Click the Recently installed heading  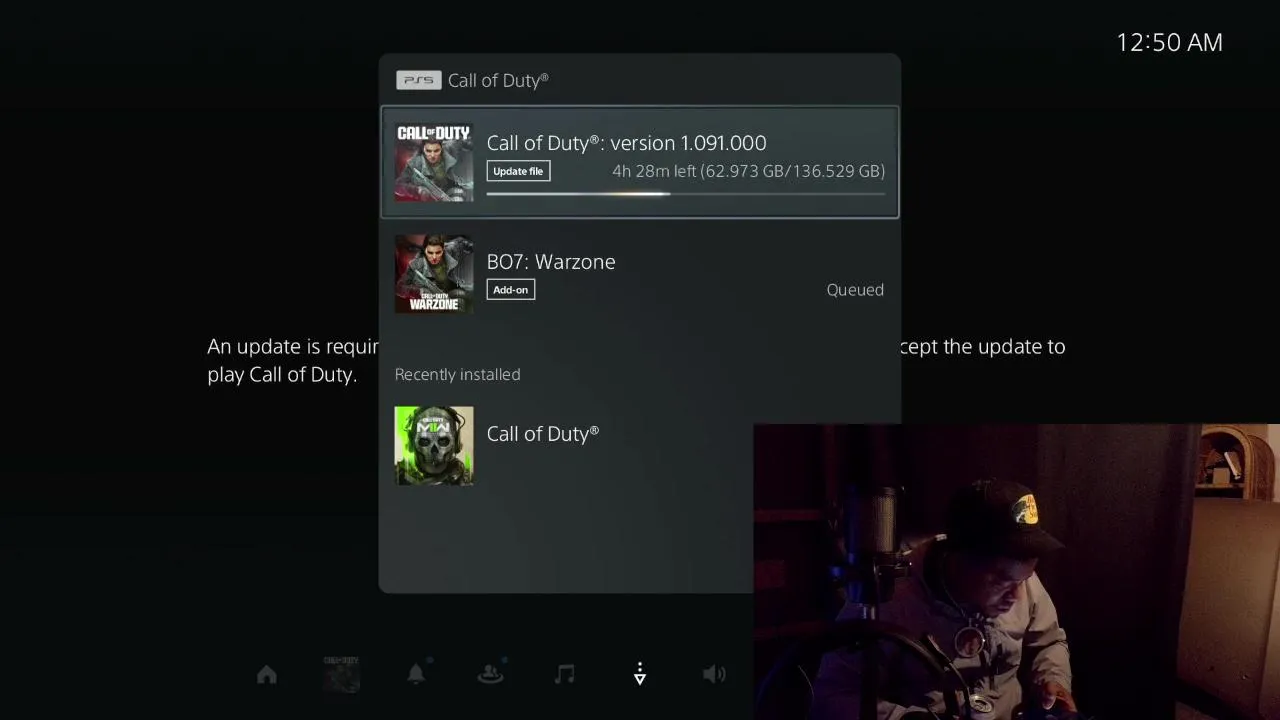pyautogui.click(x=458, y=374)
